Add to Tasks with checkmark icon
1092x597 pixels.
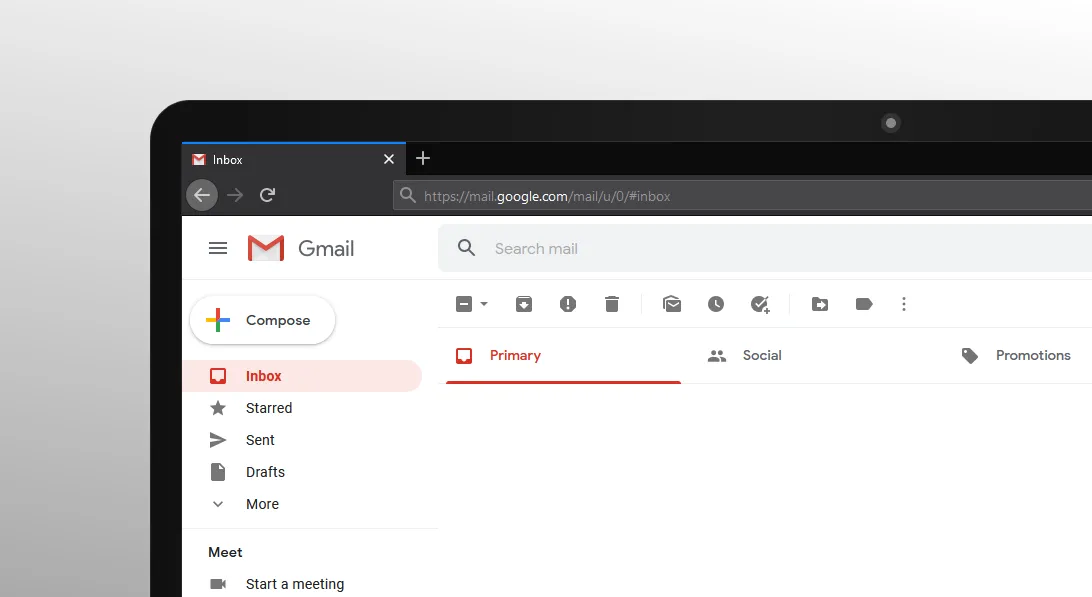click(x=760, y=304)
